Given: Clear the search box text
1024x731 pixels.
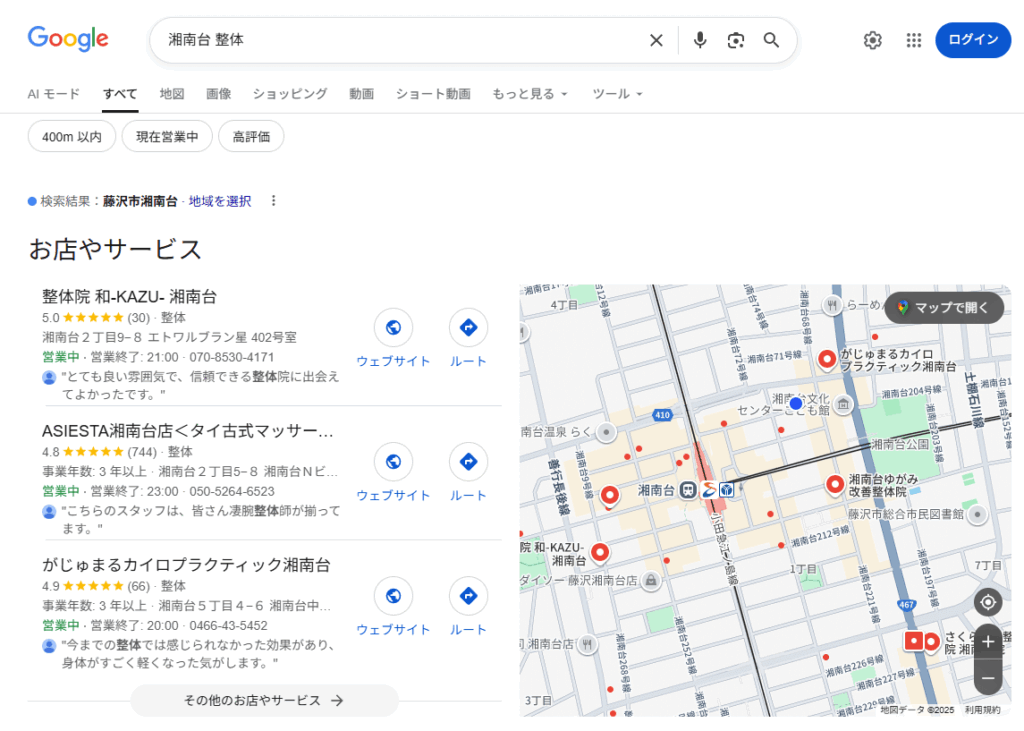Looking at the screenshot, I should coord(656,40).
